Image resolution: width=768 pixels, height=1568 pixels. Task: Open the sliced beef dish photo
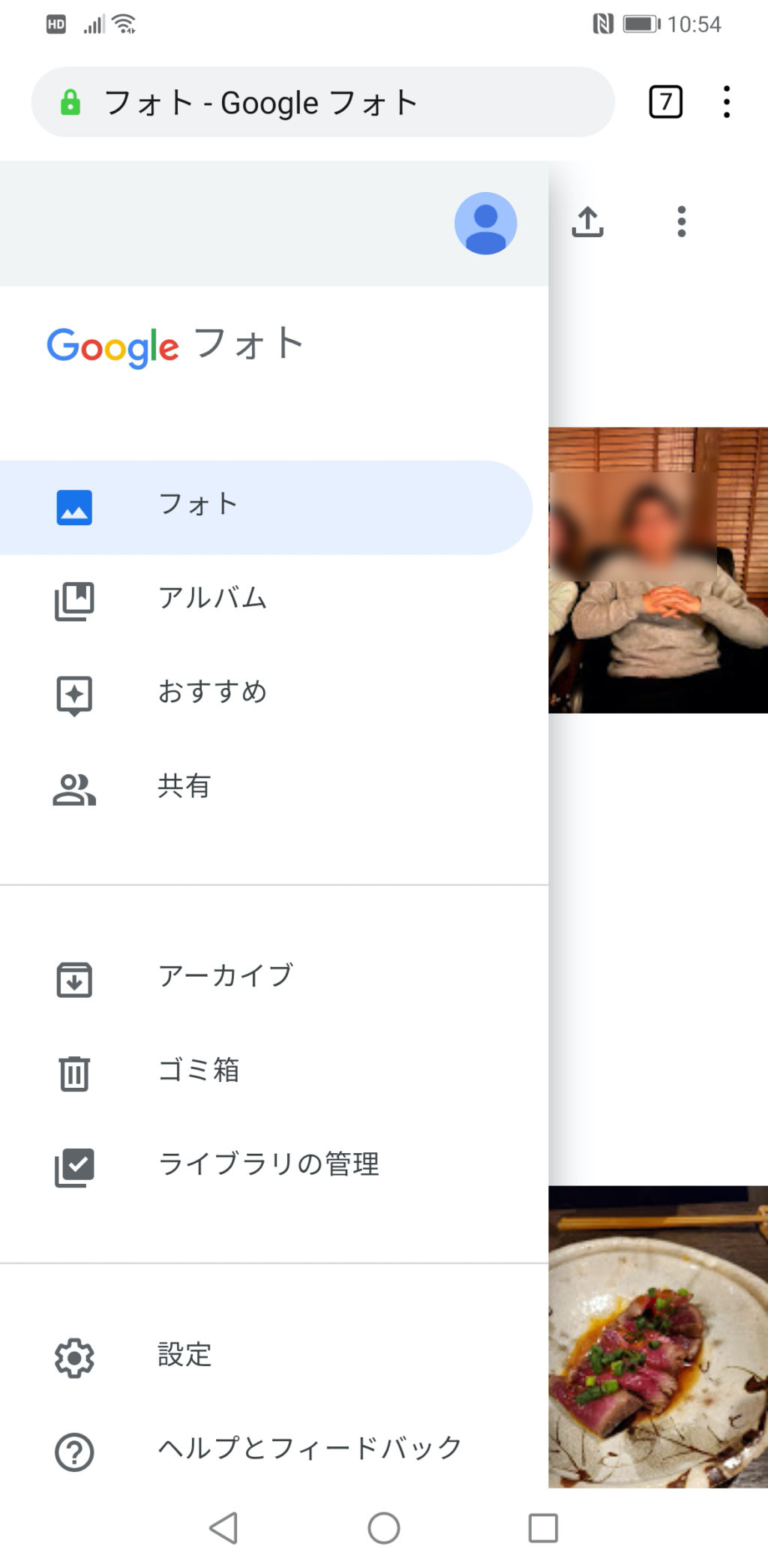658,1337
